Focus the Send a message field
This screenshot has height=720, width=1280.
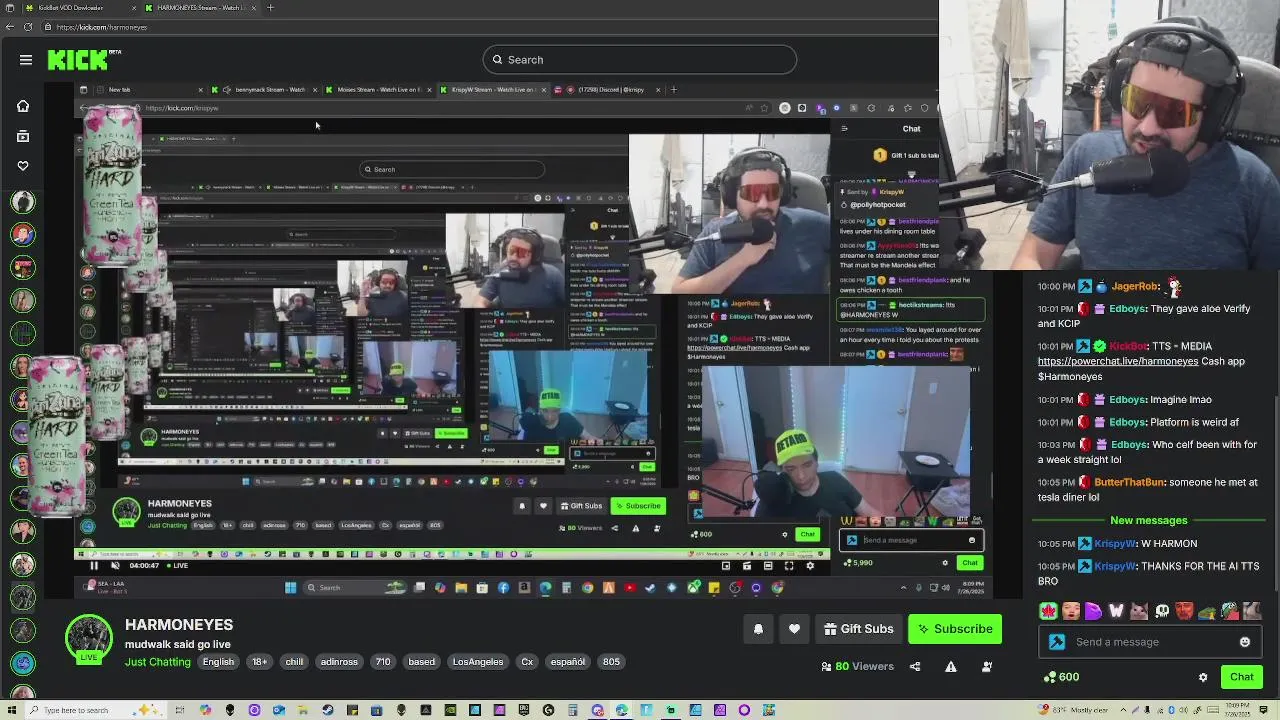click(x=1150, y=642)
